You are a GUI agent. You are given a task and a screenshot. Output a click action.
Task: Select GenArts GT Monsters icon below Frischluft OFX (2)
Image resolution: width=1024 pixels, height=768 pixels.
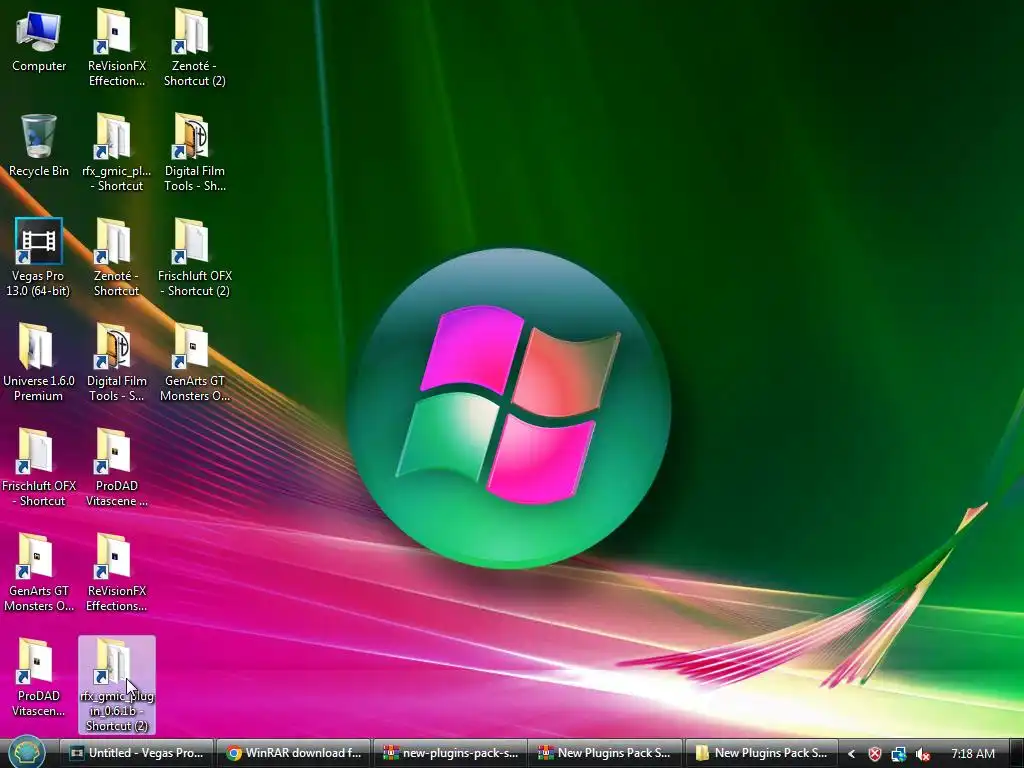coord(195,362)
